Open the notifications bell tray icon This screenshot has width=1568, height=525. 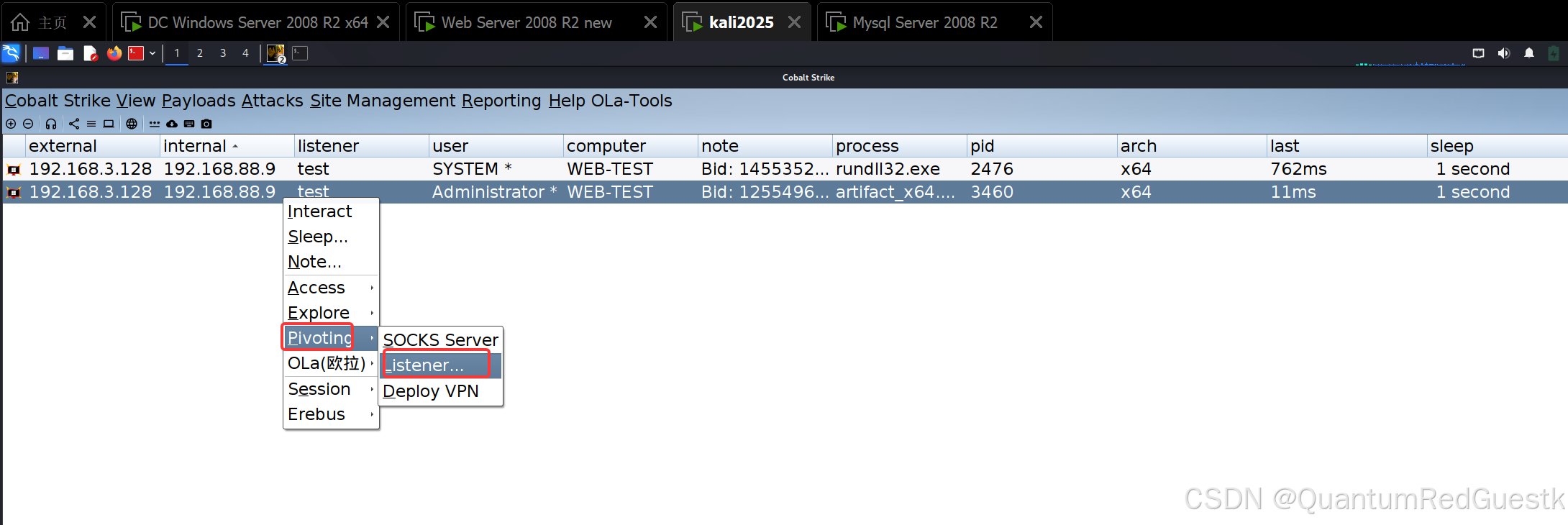[1529, 53]
